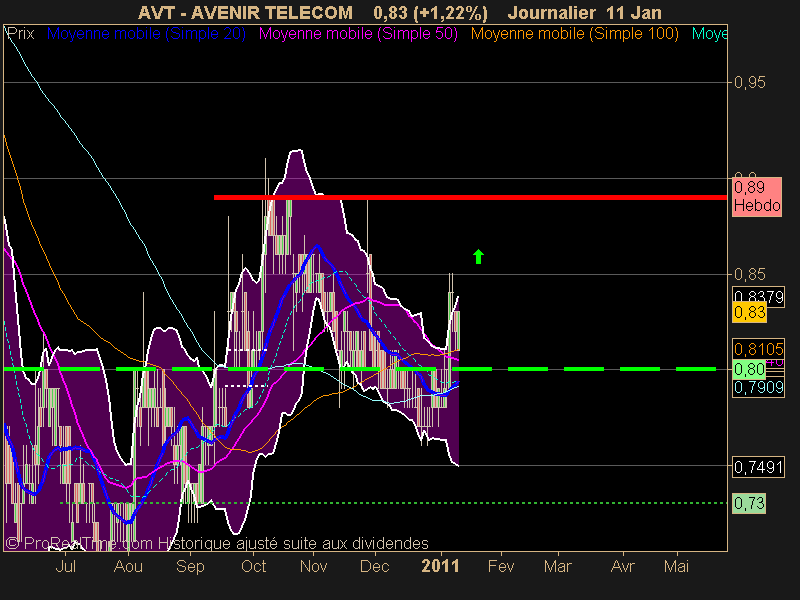Click the 0,85 price axis label
This screenshot has height=600, width=800.
[x=749, y=274]
